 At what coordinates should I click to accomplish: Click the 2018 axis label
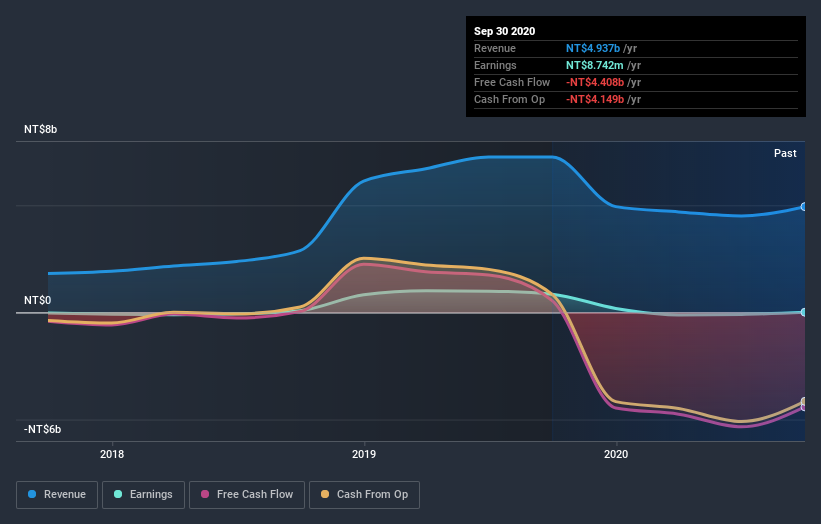pos(112,454)
